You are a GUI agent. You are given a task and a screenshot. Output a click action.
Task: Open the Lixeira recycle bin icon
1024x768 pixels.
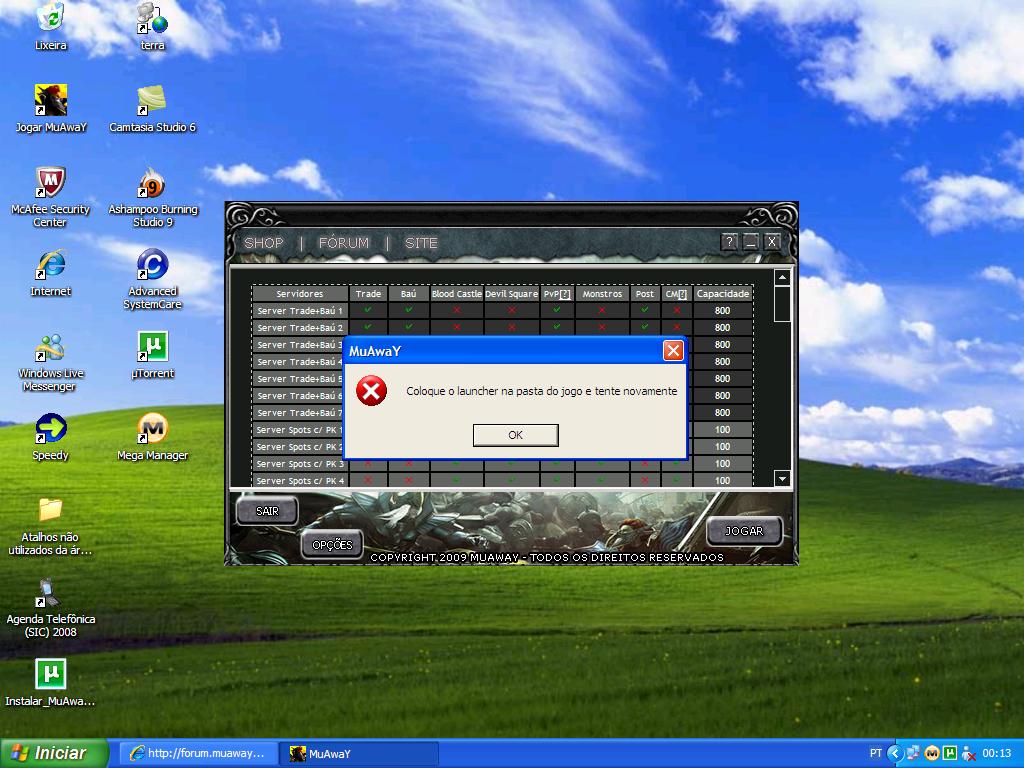click(50, 27)
